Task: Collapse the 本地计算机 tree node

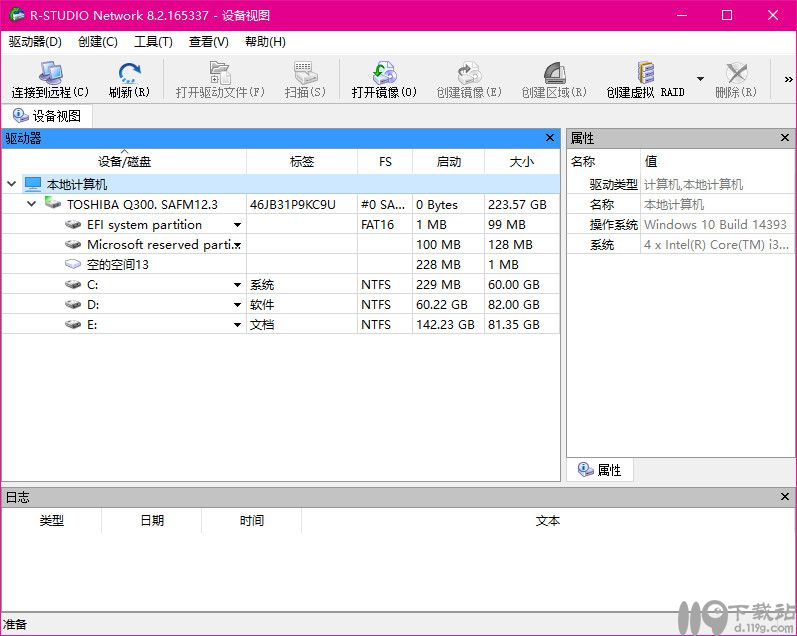Action: tap(12, 184)
